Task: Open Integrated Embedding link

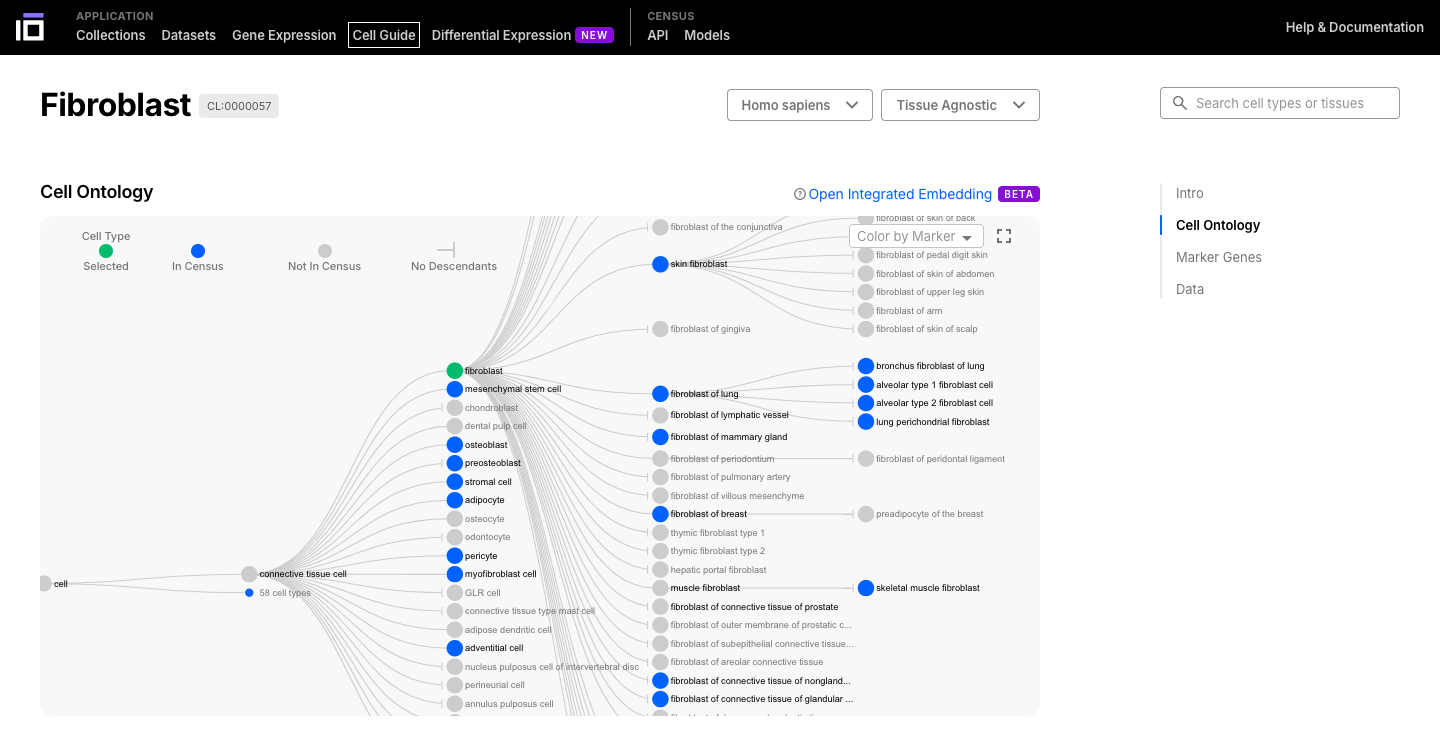Action: coord(899,194)
